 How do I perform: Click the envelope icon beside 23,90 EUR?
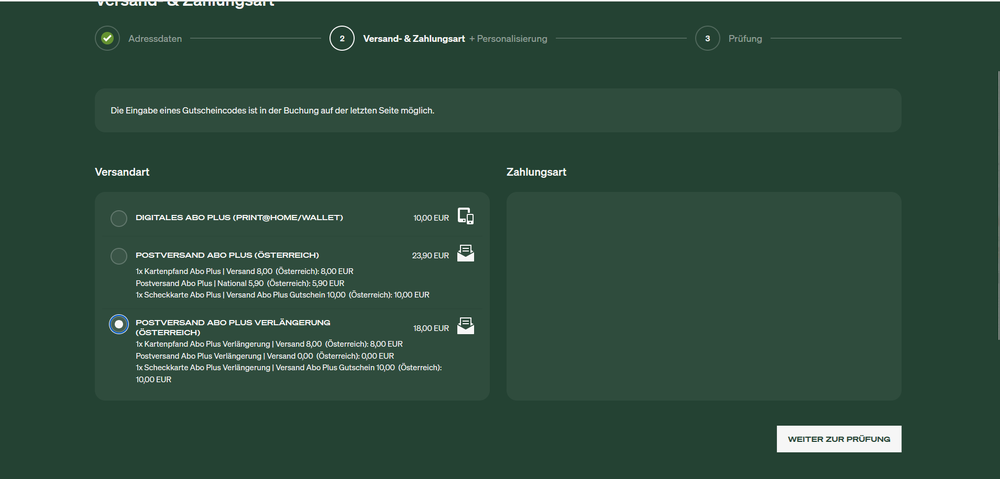466,254
